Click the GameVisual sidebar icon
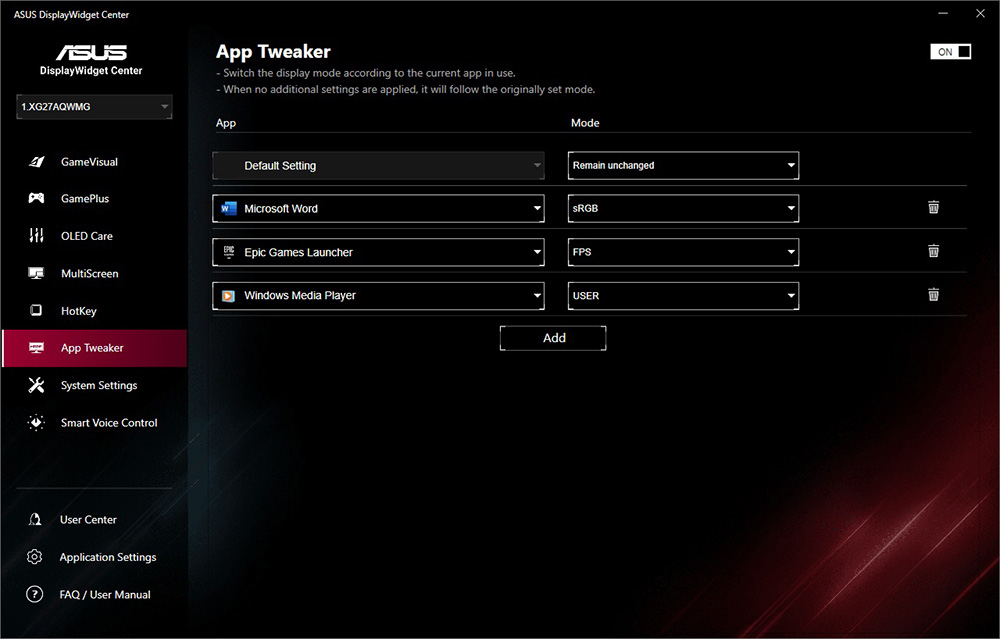The width and height of the screenshot is (1000, 639). coord(36,162)
